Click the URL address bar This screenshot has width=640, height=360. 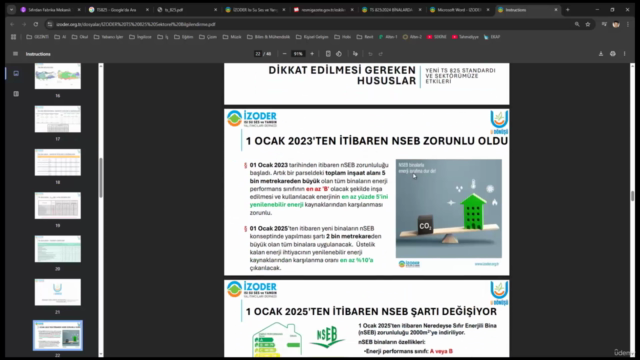click(310, 24)
